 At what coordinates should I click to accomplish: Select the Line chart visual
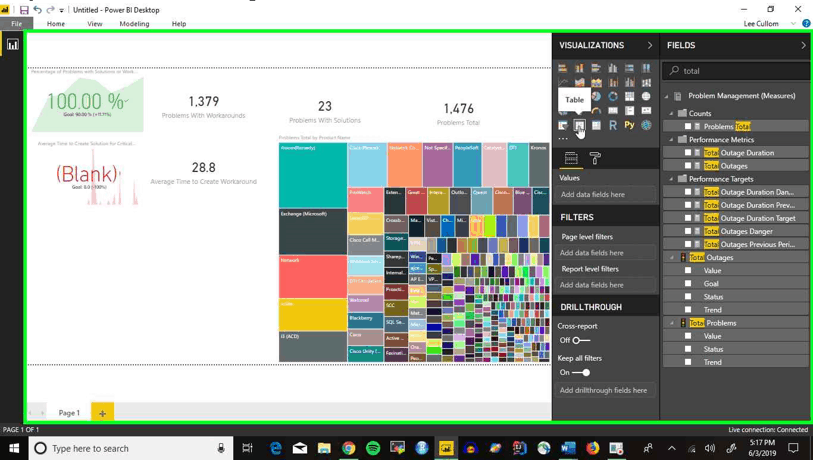562,82
